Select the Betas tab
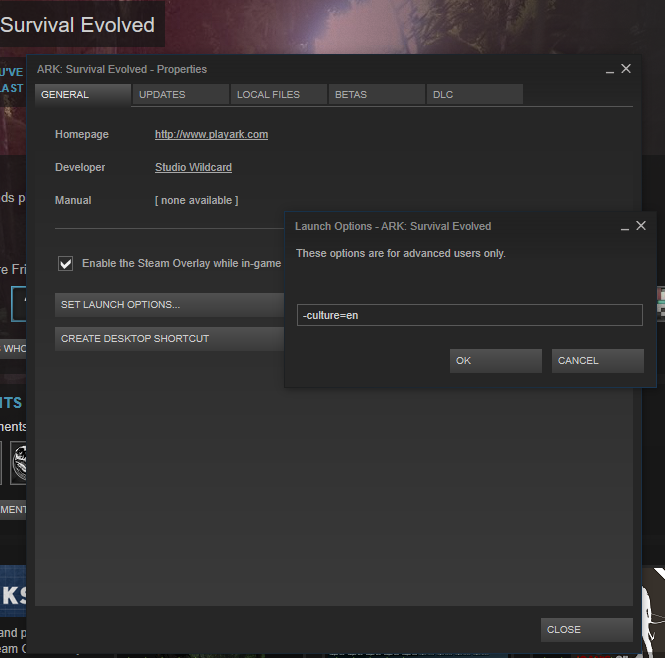This screenshot has width=665, height=658. tap(376, 95)
